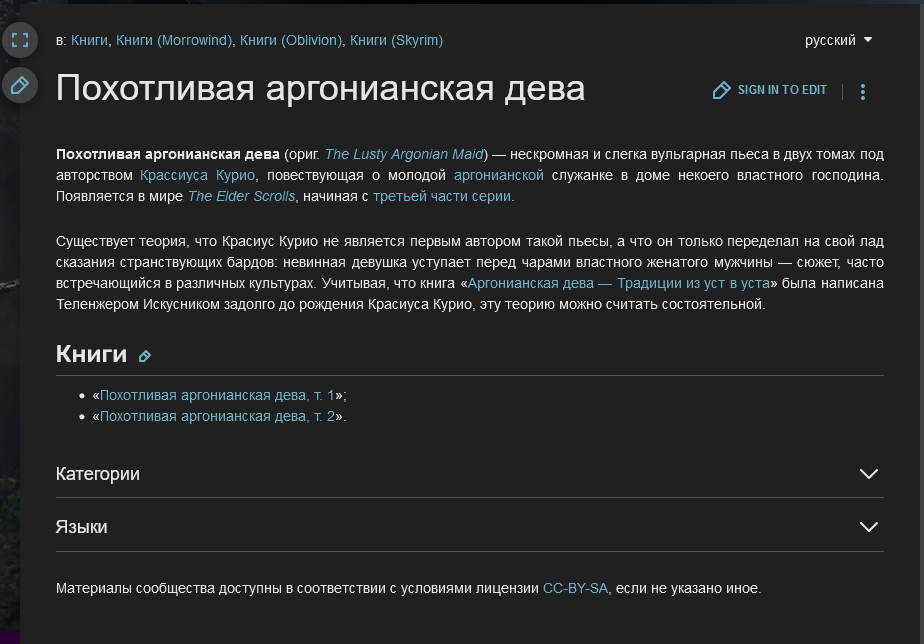Open Аргонианская дева — Традиции из уст в уста link
924x644 pixels.
click(619, 283)
